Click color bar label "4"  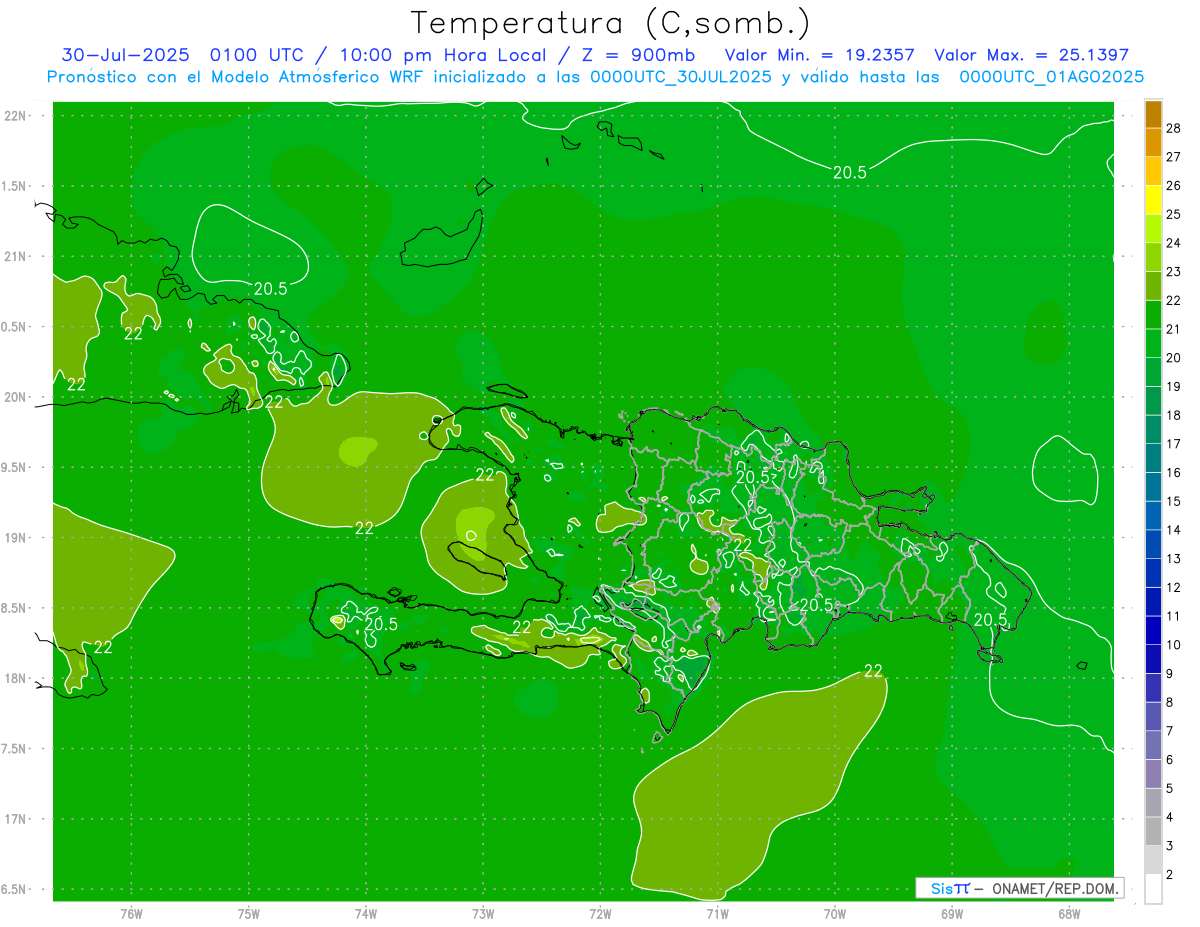coord(1170,817)
